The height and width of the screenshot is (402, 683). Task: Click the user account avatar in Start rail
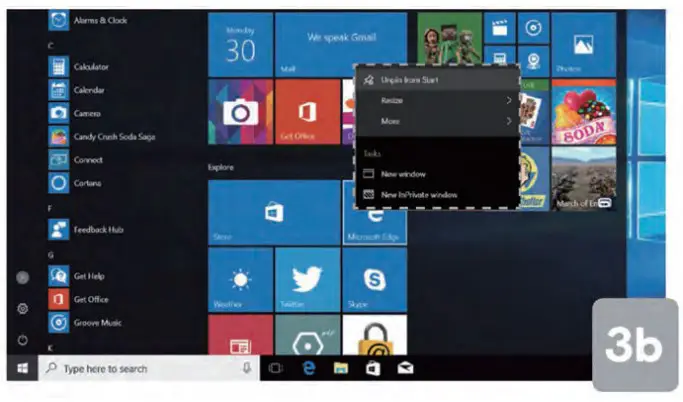pyautogui.click(x=23, y=277)
